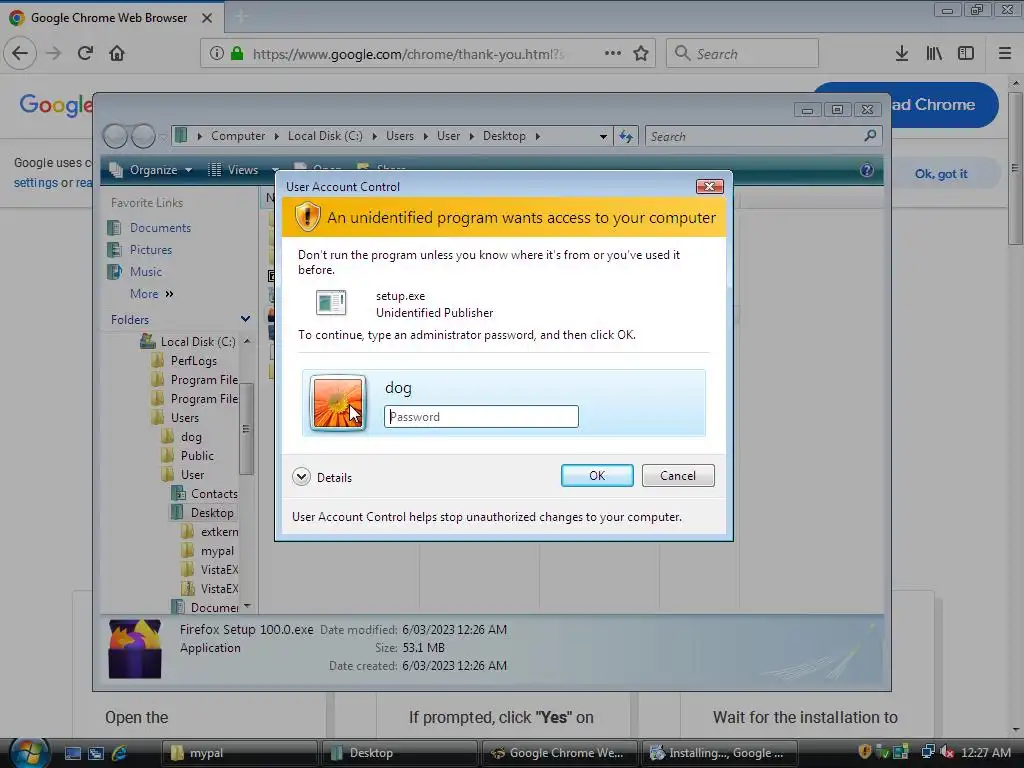This screenshot has width=1024, height=768.
Task: Open the page actions three-dots menu
Action: (613, 53)
